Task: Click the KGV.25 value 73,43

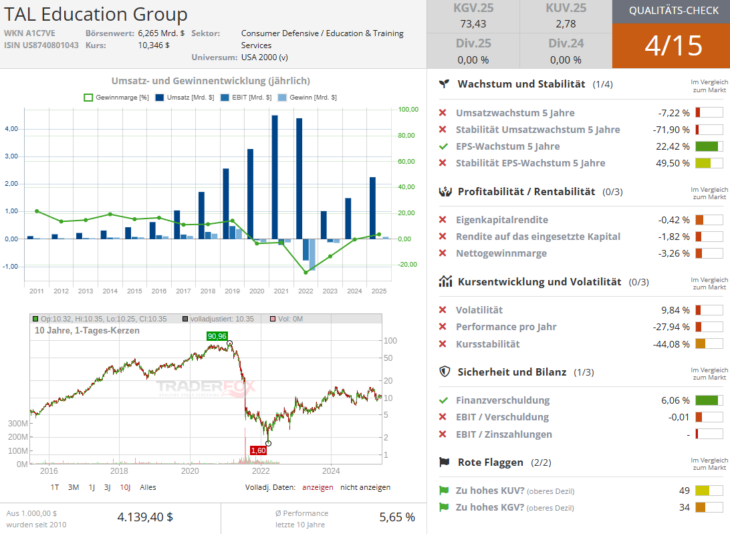Action: (473, 24)
